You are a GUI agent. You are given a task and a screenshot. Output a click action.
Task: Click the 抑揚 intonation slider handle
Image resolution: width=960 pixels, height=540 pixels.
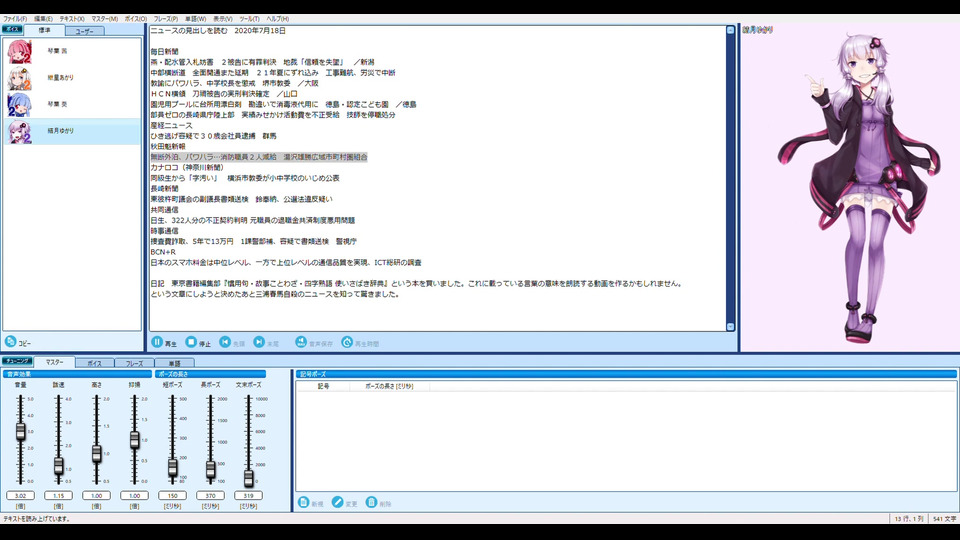[x=135, y=440]
